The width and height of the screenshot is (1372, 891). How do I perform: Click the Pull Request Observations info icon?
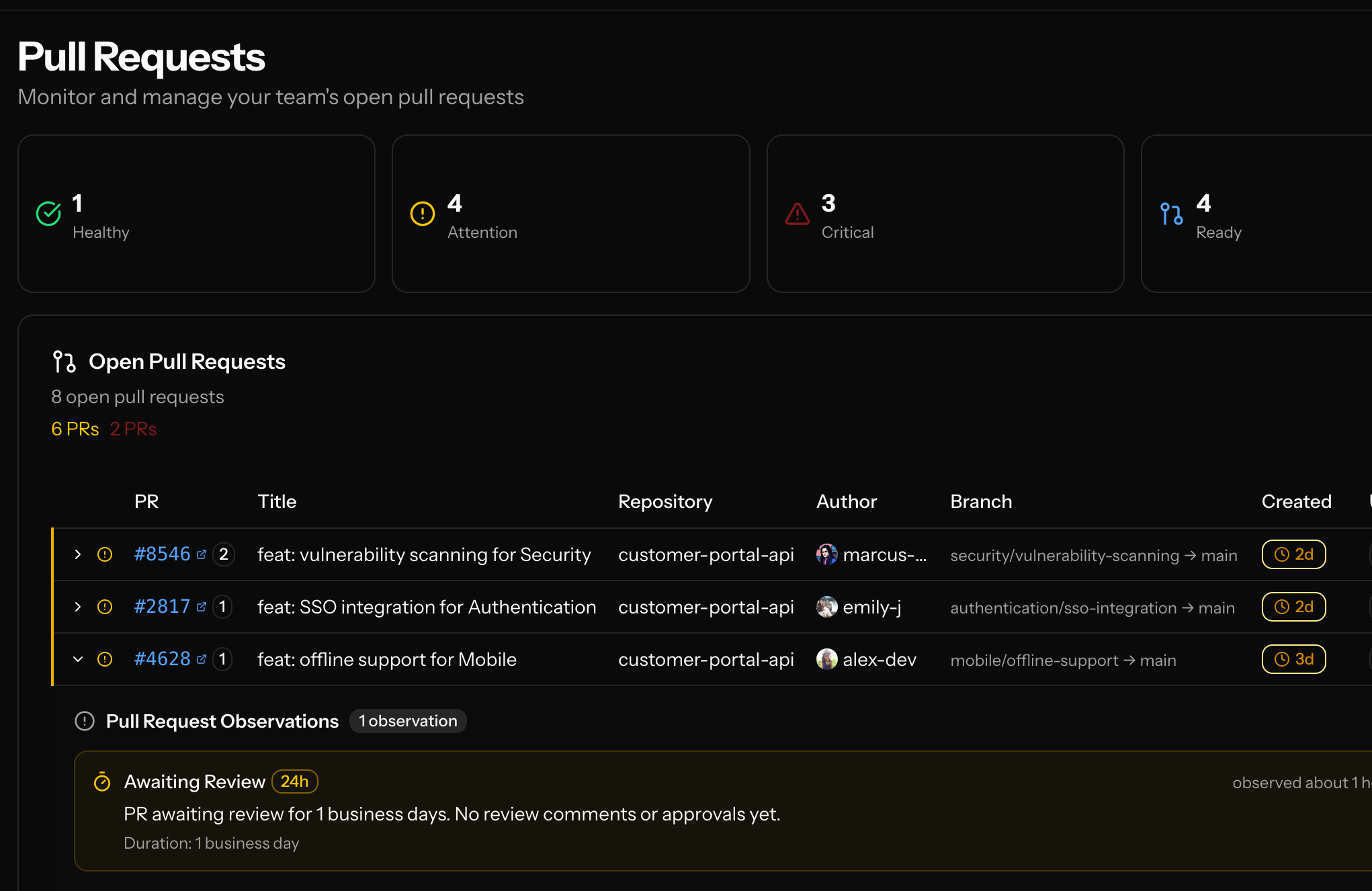(85, 721)
